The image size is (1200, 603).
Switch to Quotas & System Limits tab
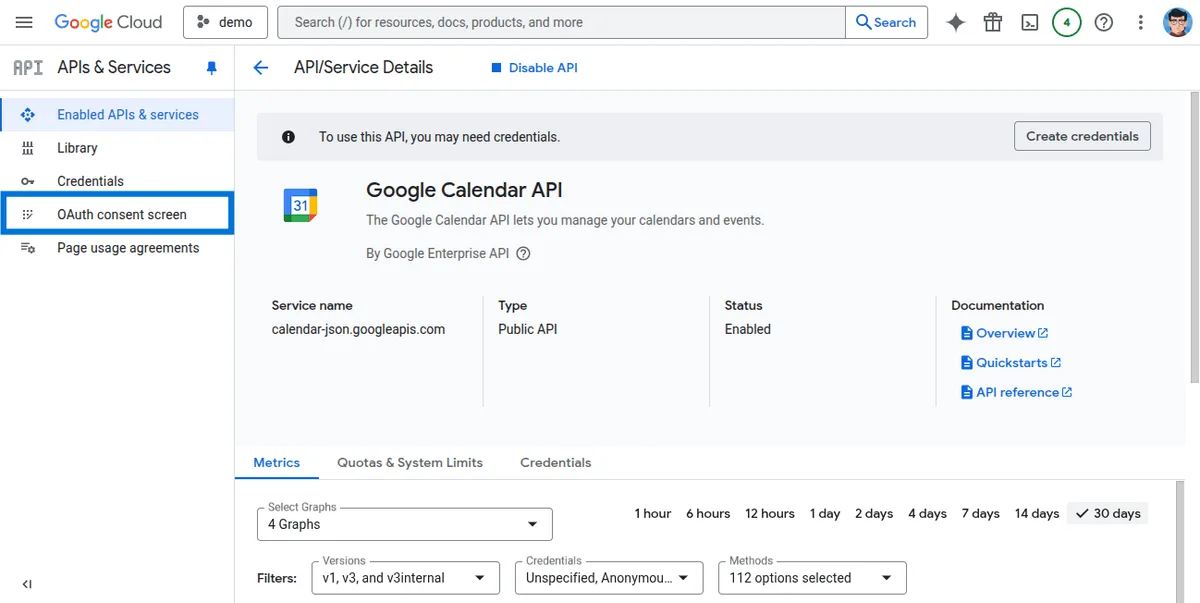pyautogui.click(x=410, y=462)
